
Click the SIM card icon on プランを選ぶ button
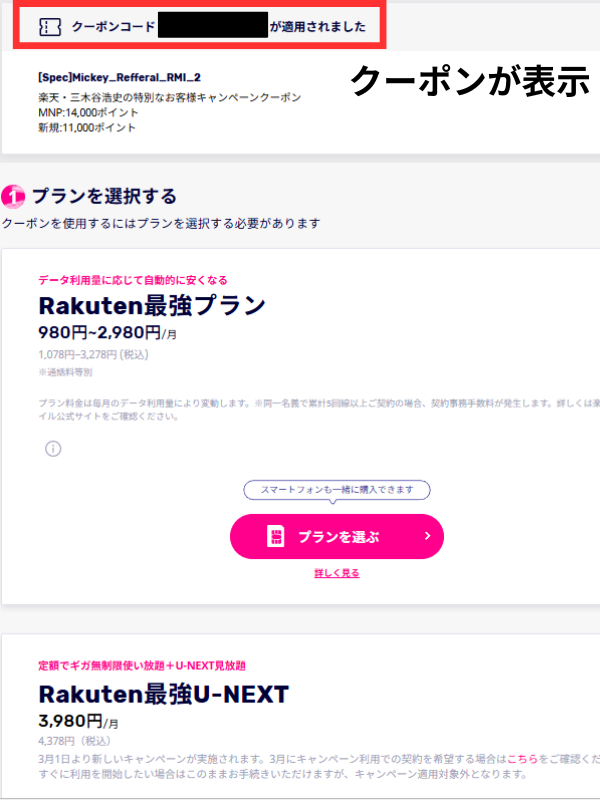click(276, 536)
